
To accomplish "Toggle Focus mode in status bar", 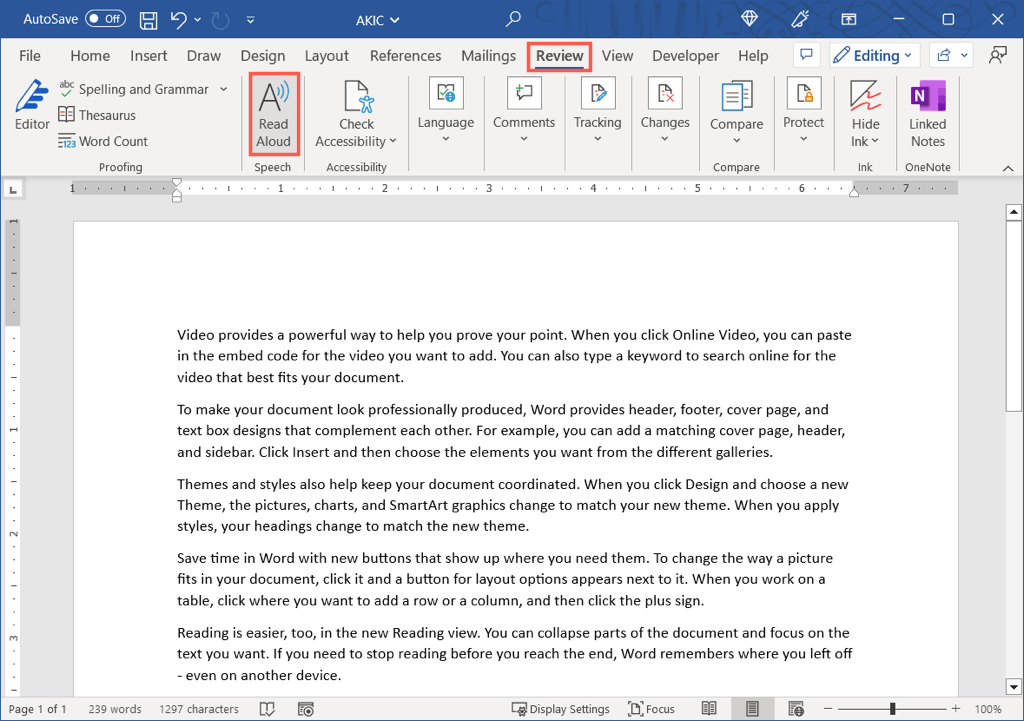I will 651,709.
